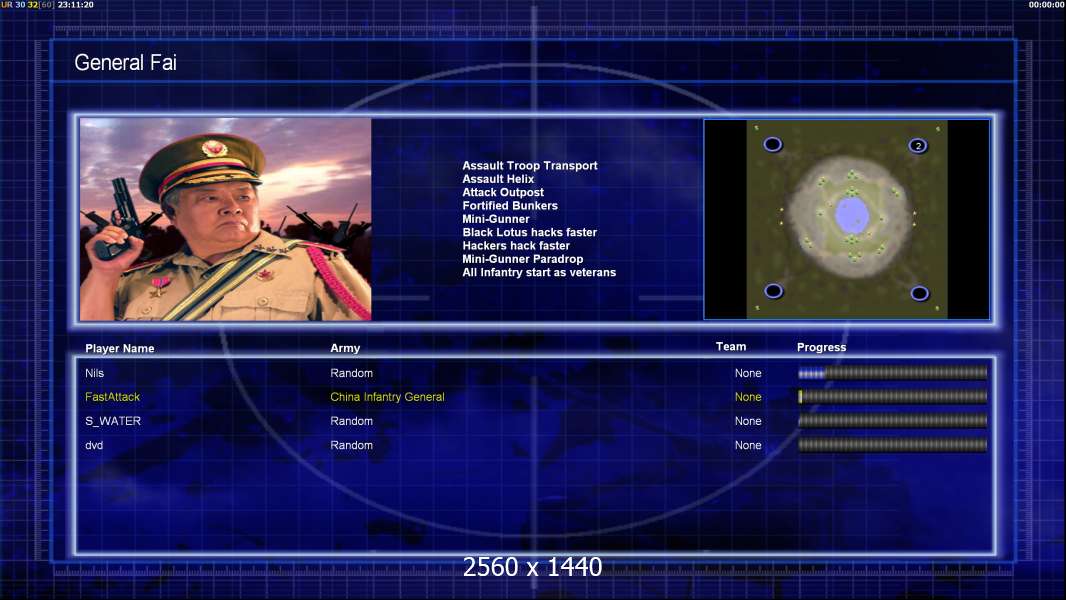Click team None for S_WATER

pyautogui.click(x=748, y=421)
